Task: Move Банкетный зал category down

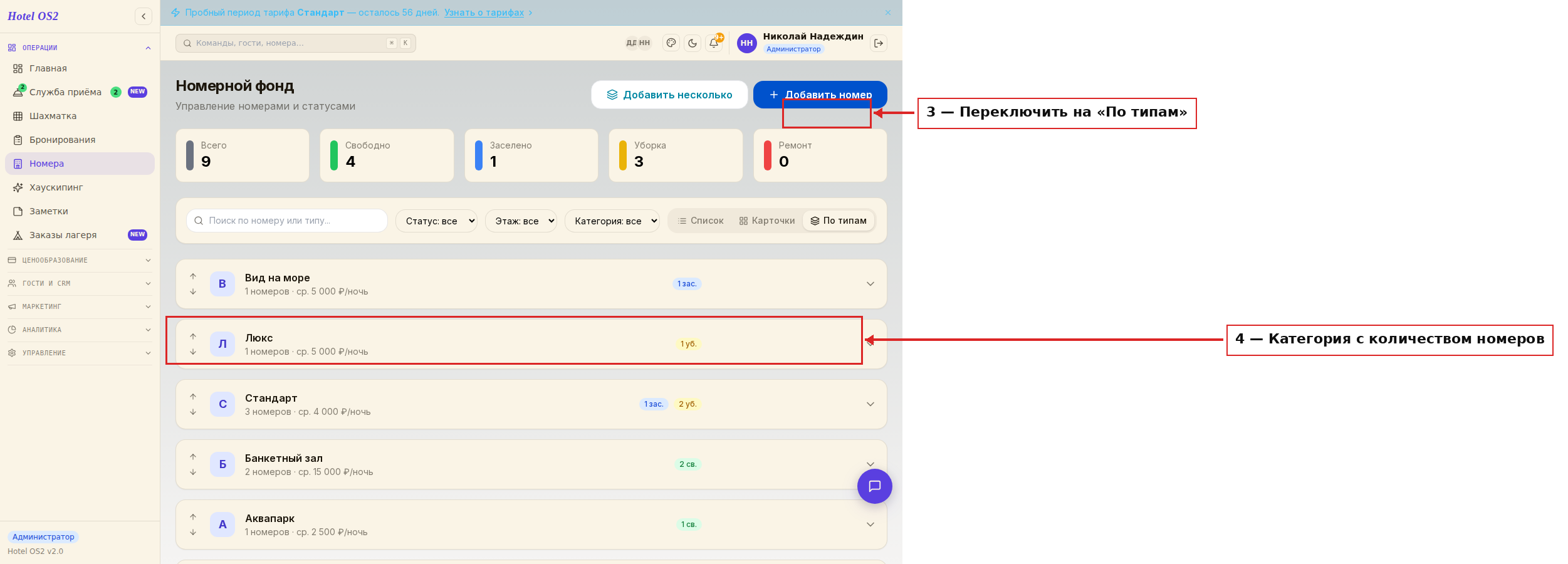Action: (193, 472)
